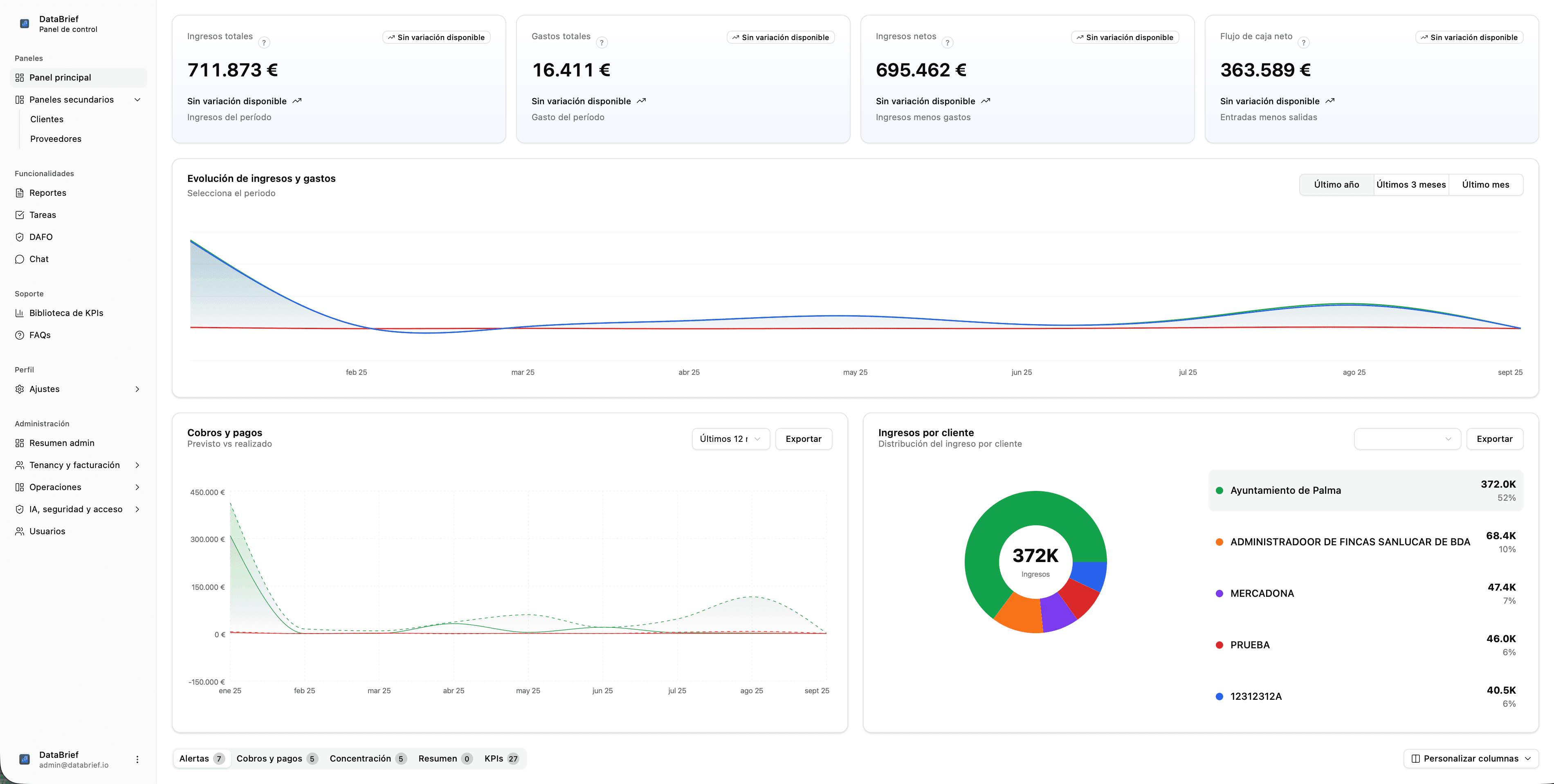Screen dimensions: 1554x784
Task: Open the FAQs section
Action: point(39,335)
